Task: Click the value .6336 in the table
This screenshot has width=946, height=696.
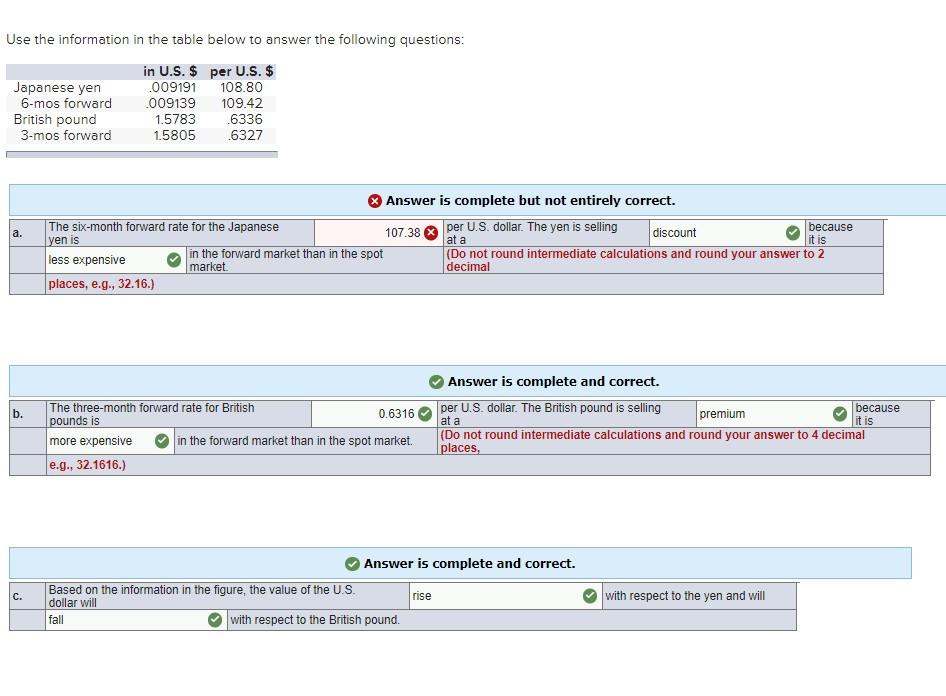Action: 245,119
